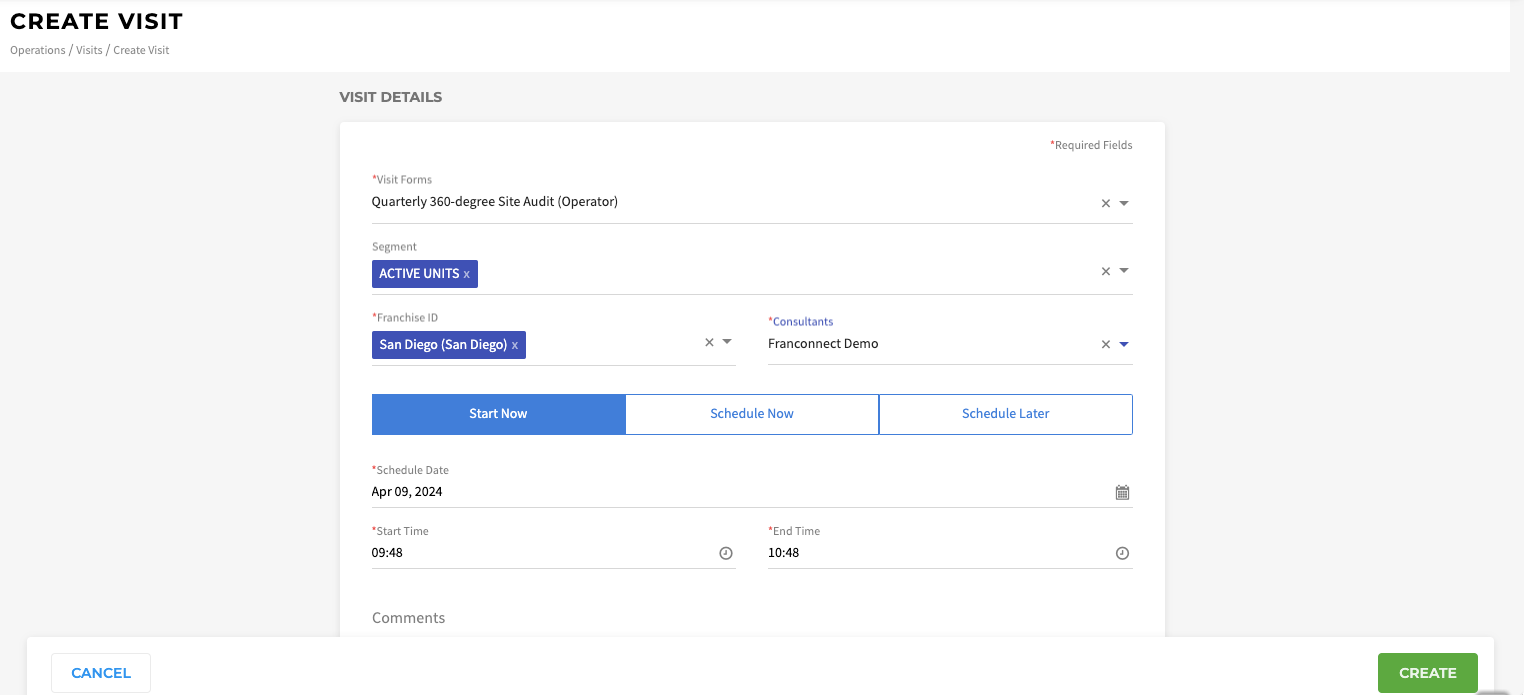
Task: Click the Quarterly 360-degree Site Audit value
Action: 495,202
